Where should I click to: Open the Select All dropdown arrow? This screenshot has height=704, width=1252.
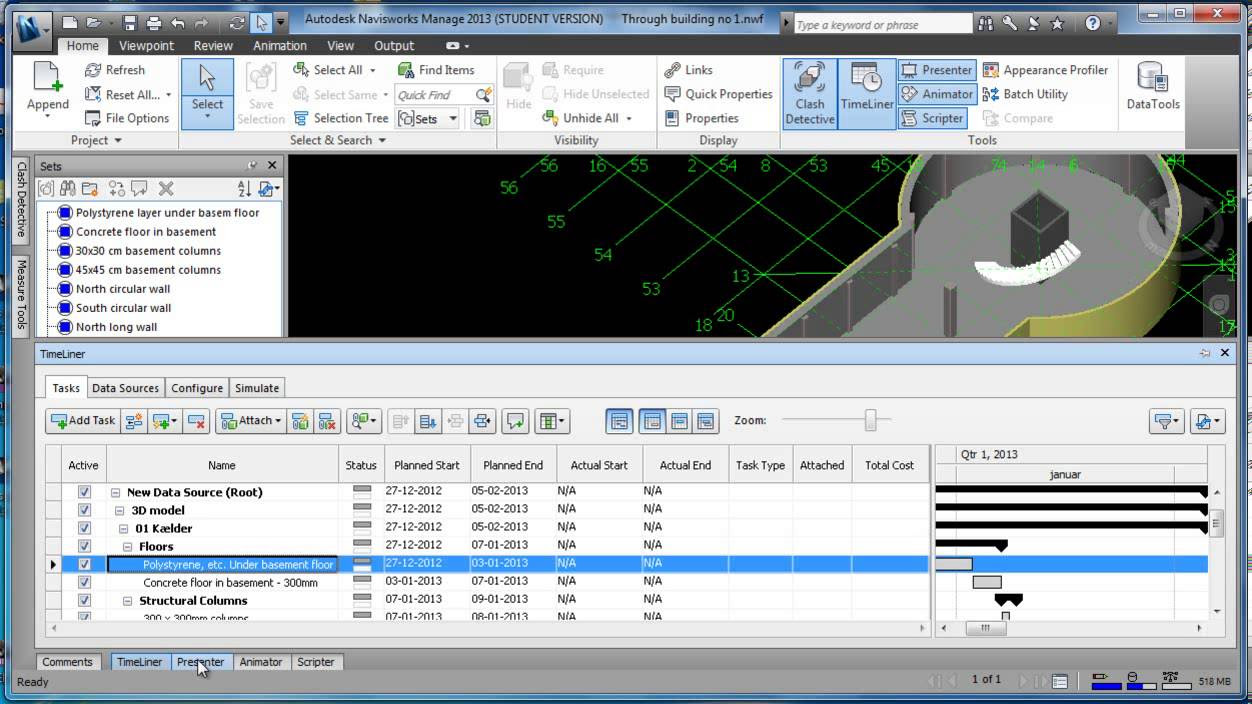373,70
